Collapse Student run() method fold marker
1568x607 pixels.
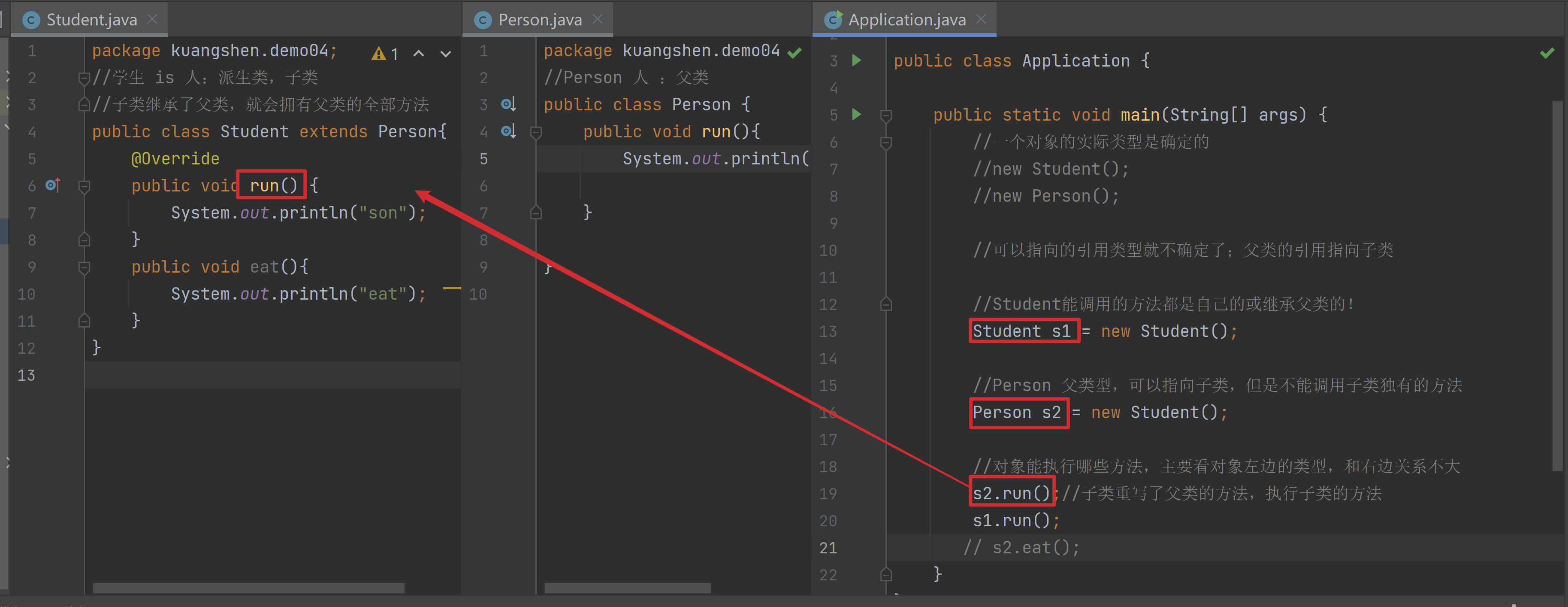pos(85,186)
